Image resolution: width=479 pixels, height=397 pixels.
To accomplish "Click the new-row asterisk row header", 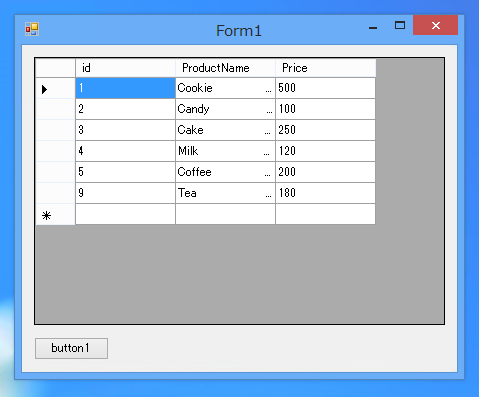I will tap(55, 214).
